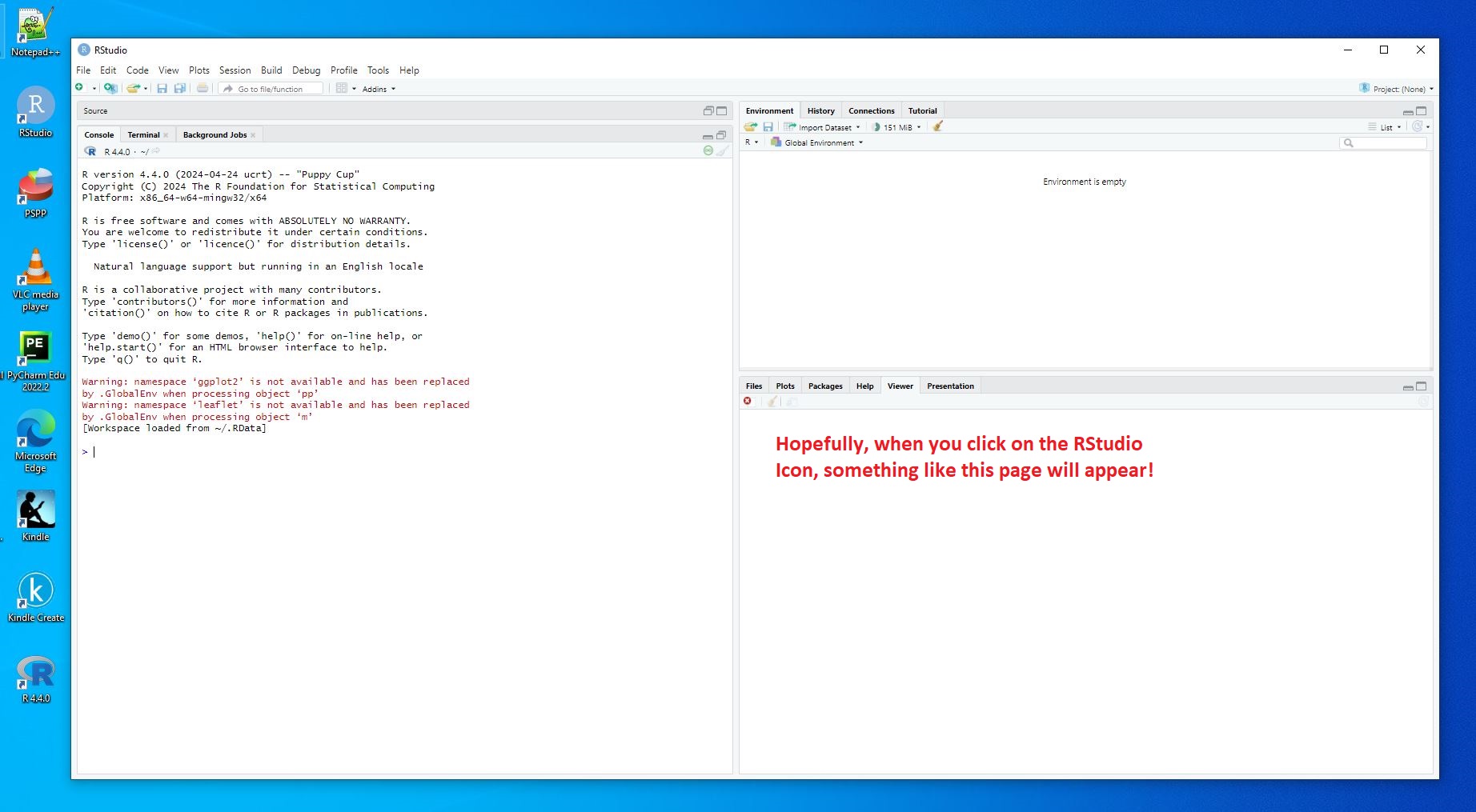Click the red Remove icon in Viewer
The height and width of the screenshot is (812, 1476).
[x=748, y=402]
